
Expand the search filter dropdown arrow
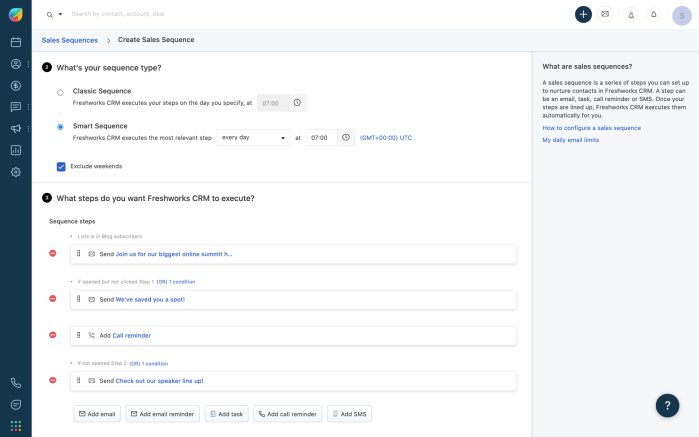[60, 14]
